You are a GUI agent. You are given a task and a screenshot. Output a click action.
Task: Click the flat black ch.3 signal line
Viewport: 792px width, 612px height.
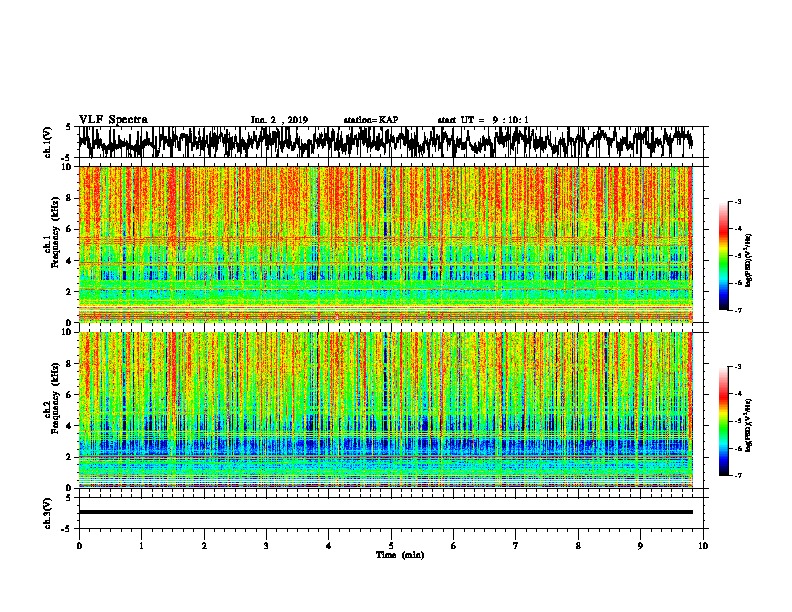pos(386,512)
